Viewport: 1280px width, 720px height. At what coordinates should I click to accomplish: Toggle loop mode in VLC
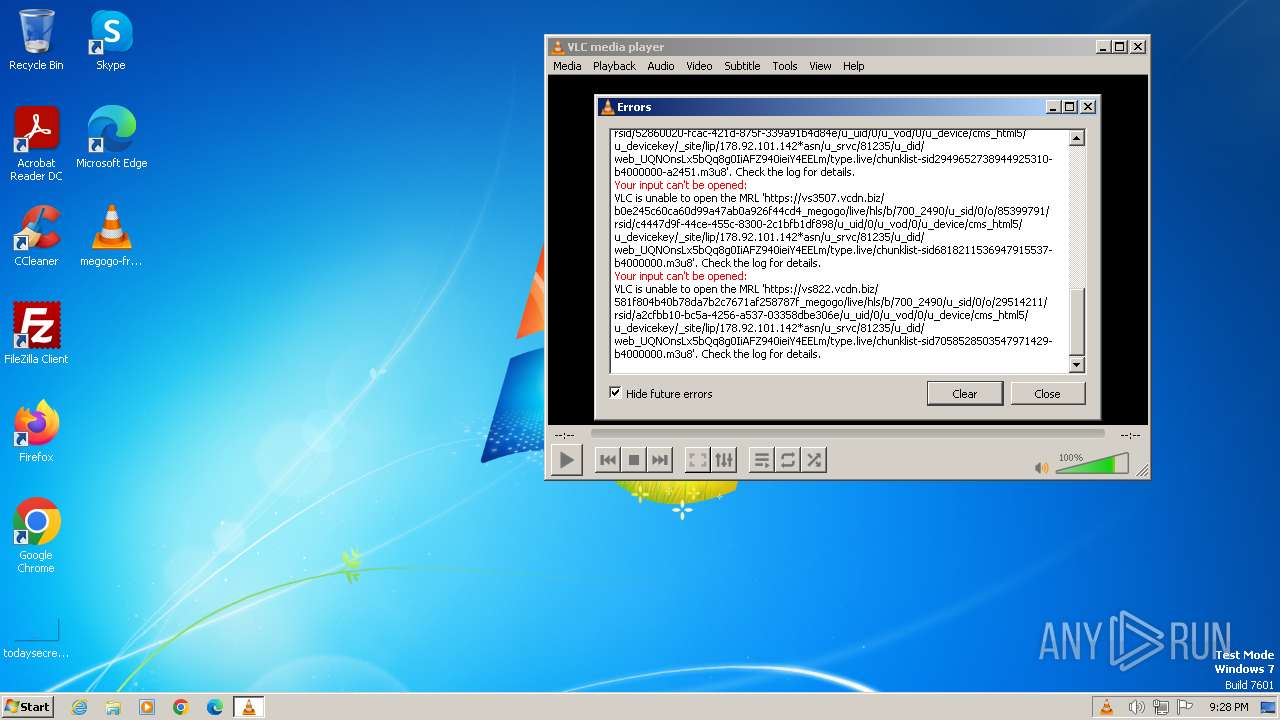point(788,460)
